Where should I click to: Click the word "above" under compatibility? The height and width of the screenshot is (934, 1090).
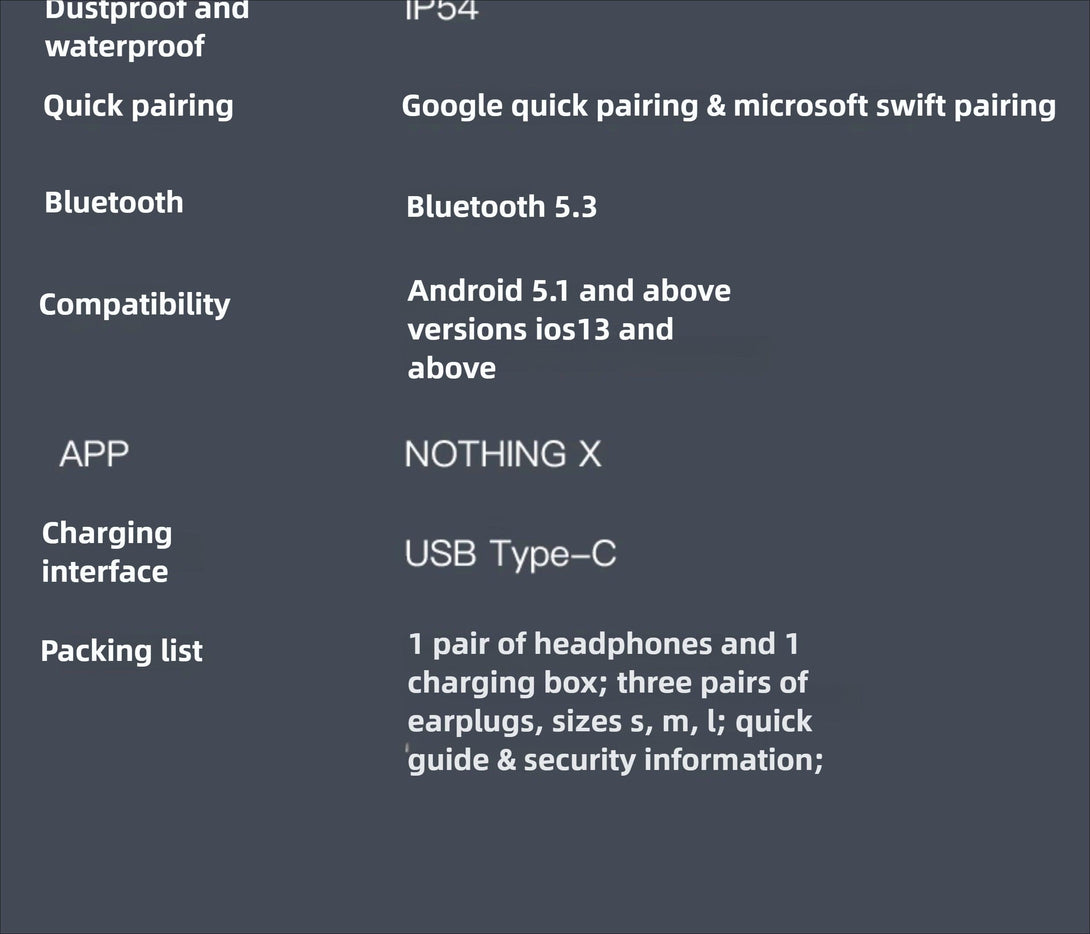(x=452, y=368)
